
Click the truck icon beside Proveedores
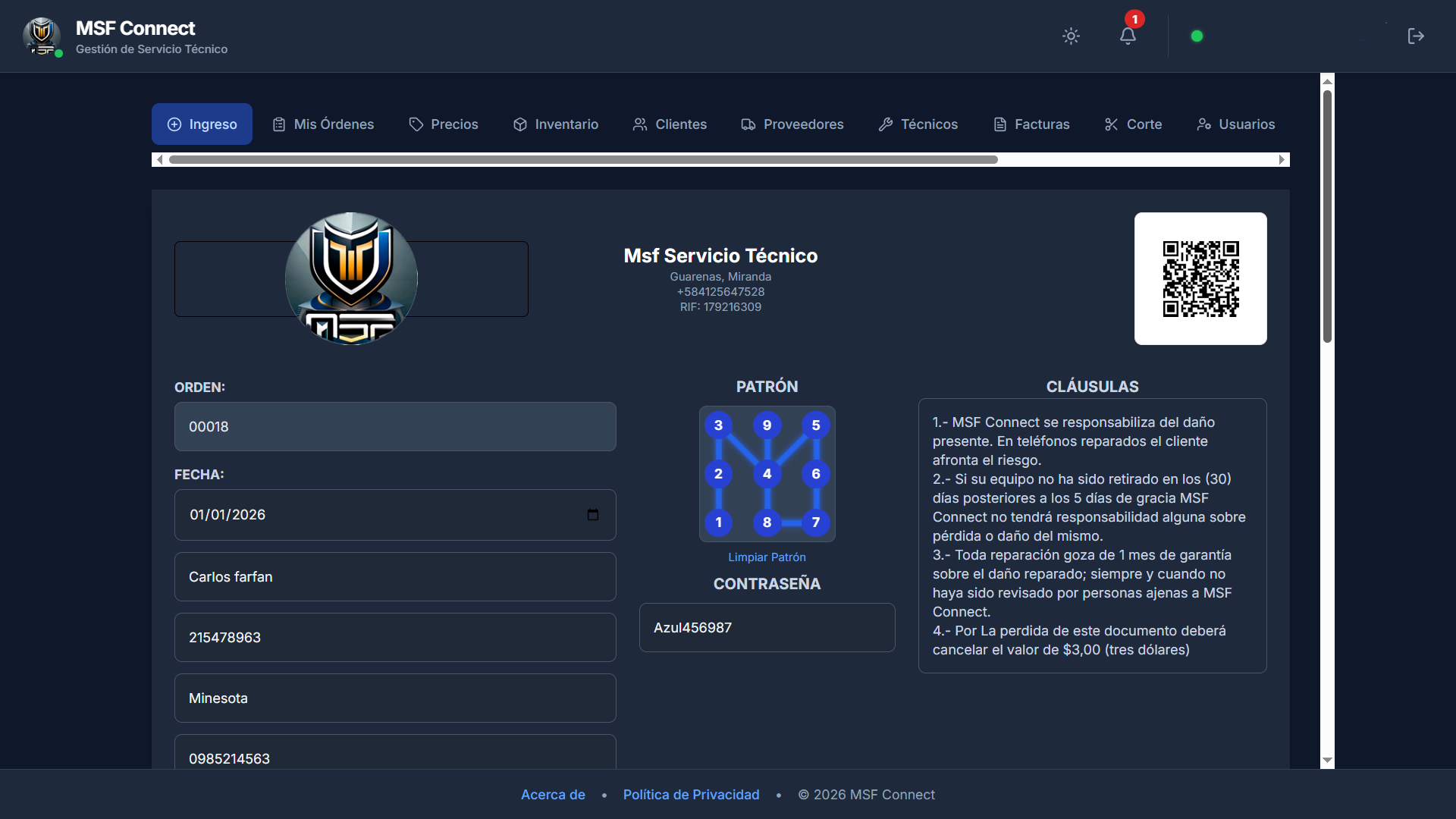click(x=748, y=124)
